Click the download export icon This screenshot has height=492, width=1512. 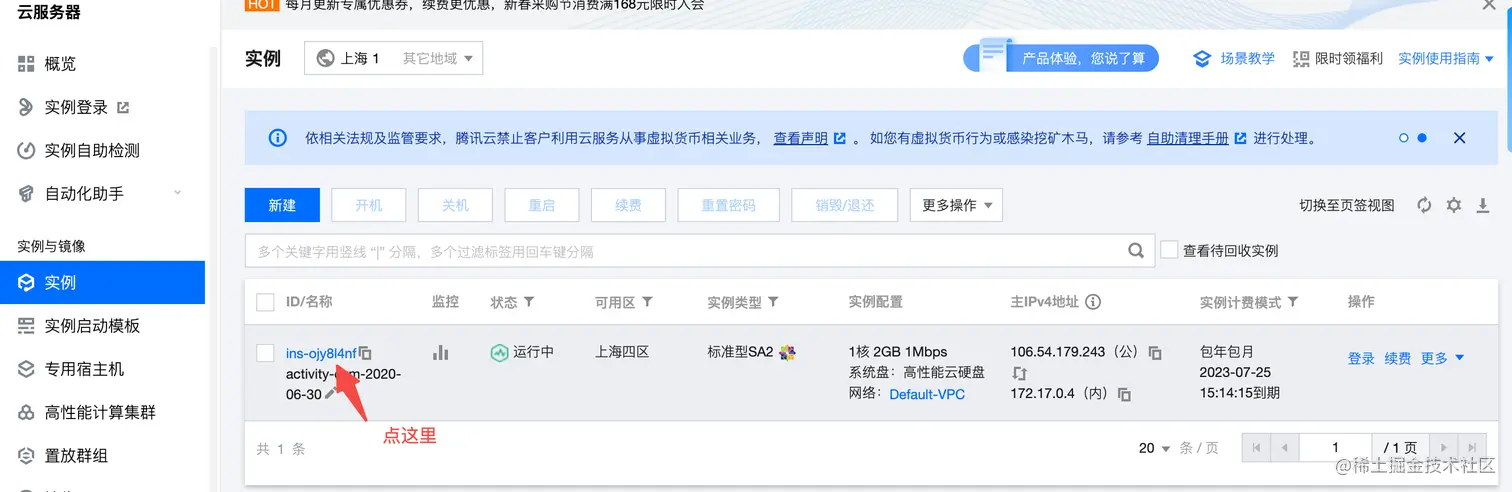tap(1483, 205)
